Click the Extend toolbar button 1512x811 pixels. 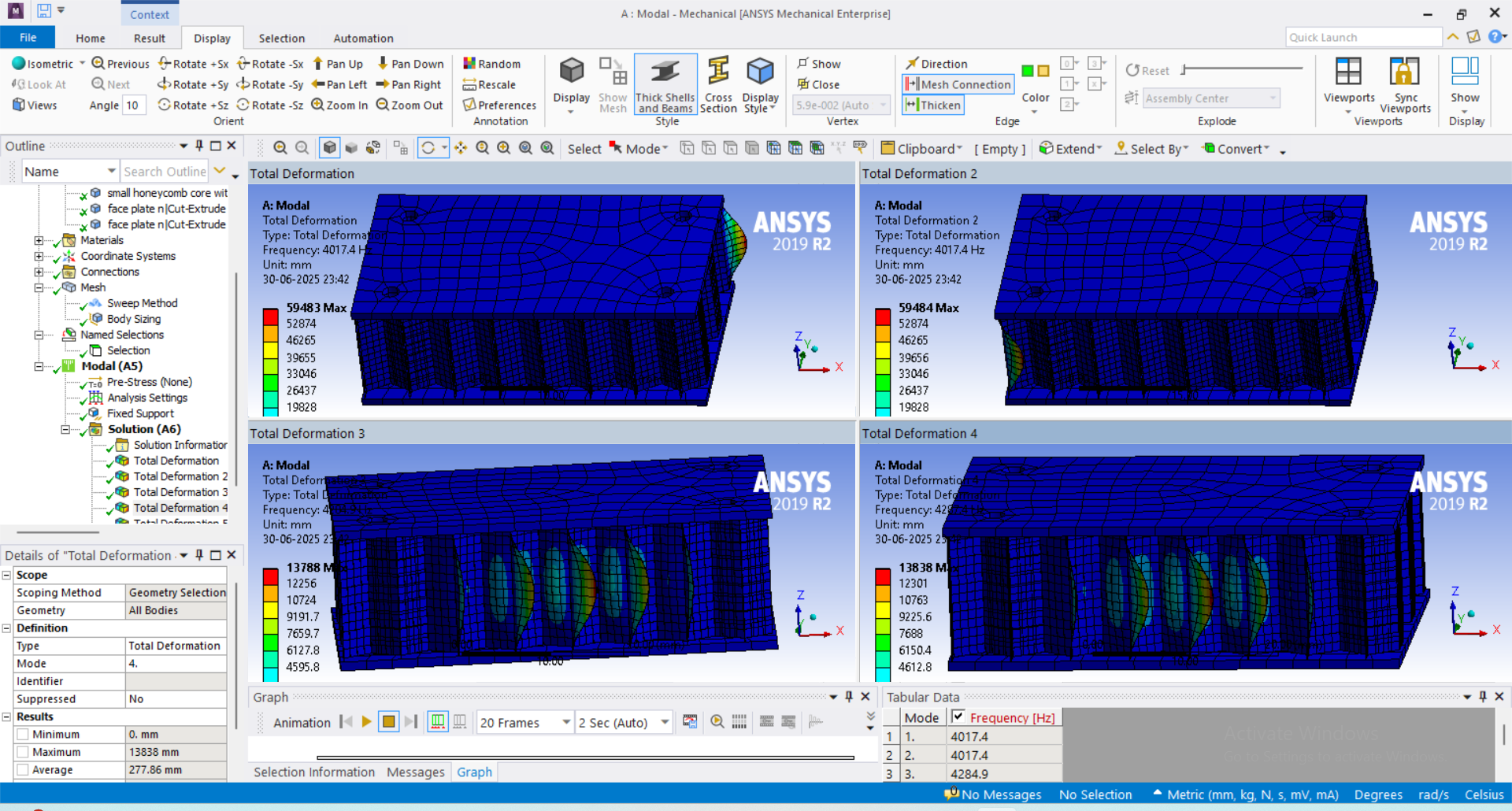[x=1070, y=149]
